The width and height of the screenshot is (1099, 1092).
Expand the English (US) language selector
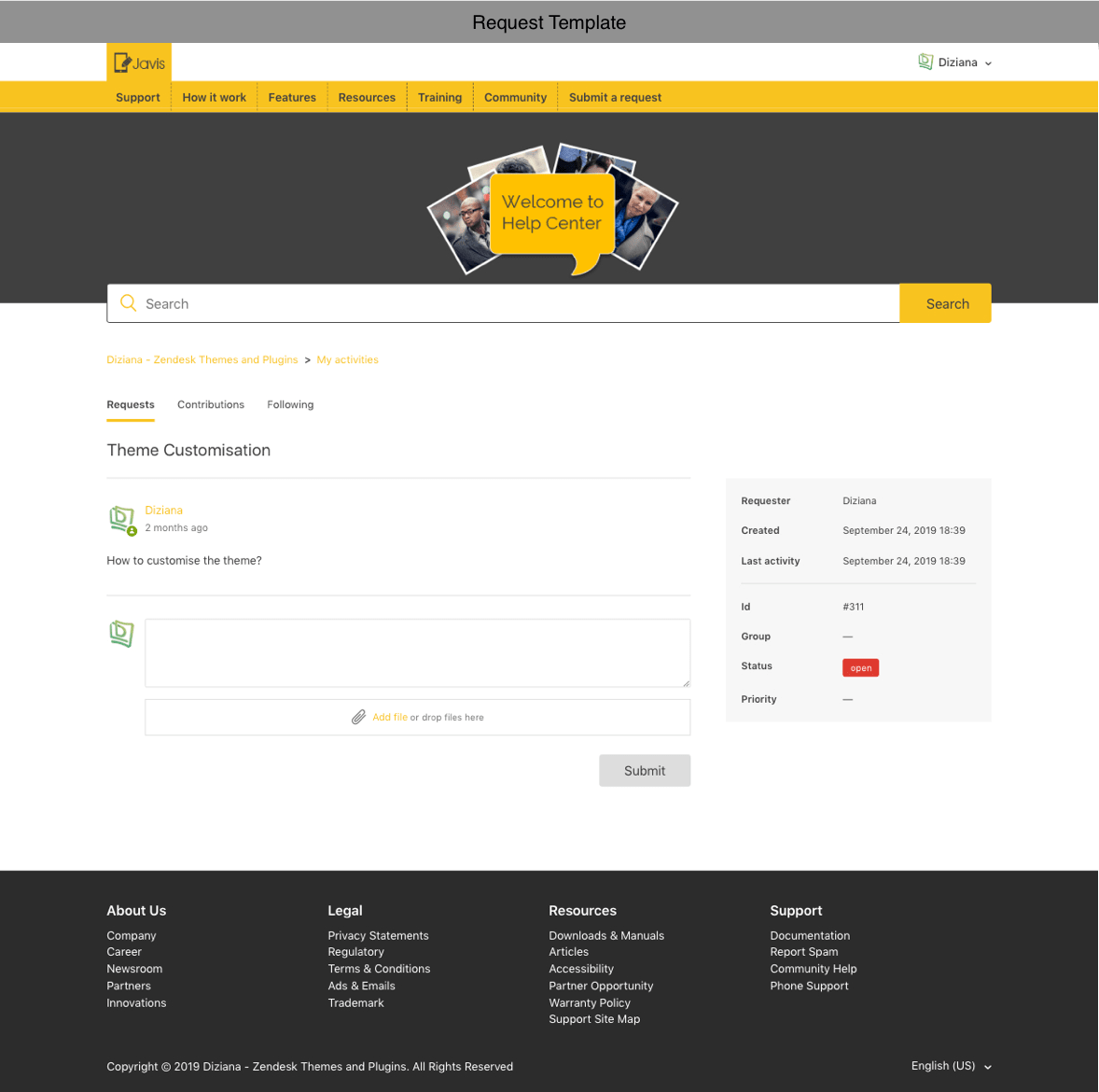pyautogui.click(x=951, y=1066)
